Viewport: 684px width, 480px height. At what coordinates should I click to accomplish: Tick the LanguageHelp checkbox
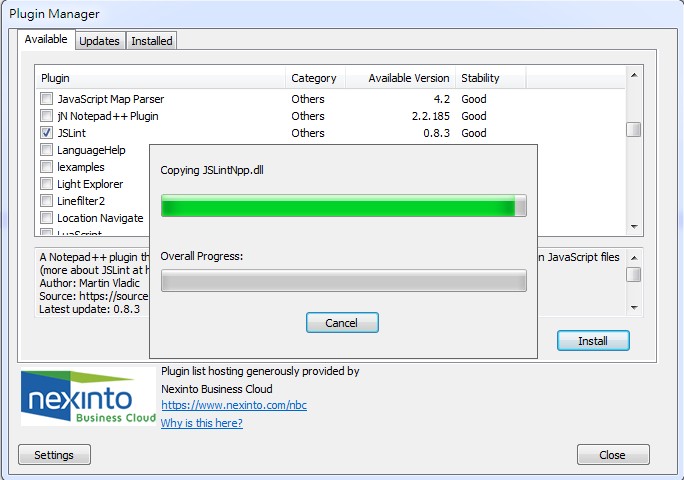pos(46,150)
